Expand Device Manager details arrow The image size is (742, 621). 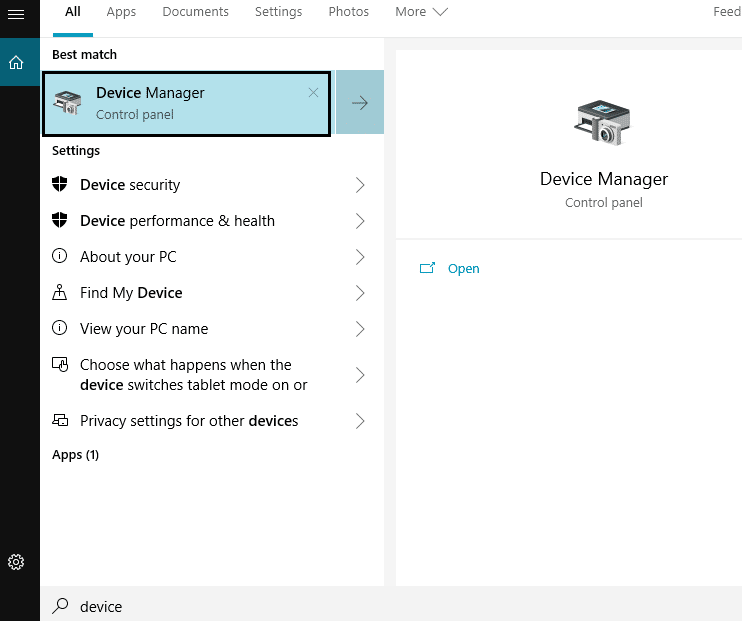point(360,102)
